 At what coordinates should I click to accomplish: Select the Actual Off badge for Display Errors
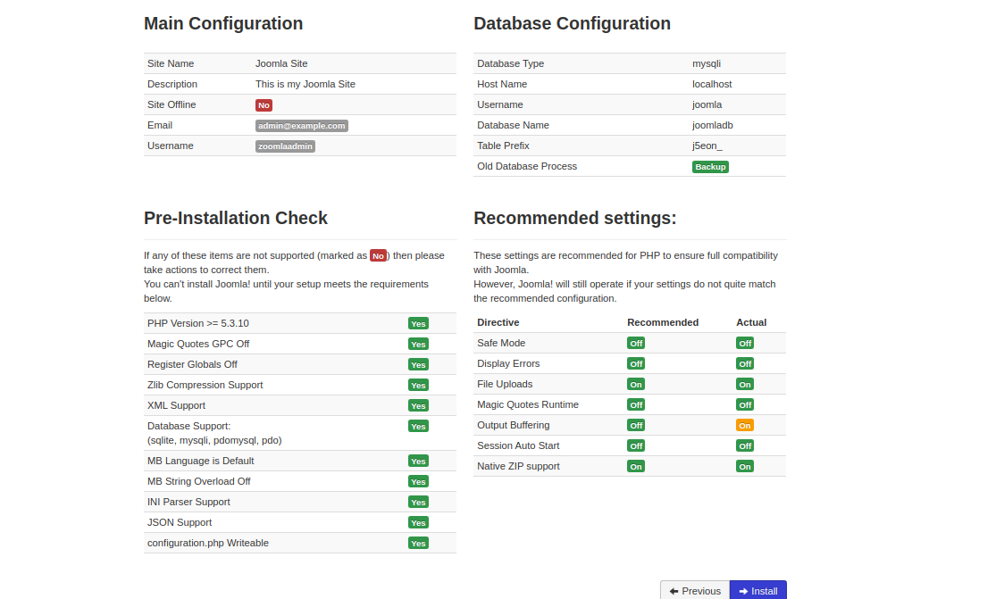pos(745,363)
